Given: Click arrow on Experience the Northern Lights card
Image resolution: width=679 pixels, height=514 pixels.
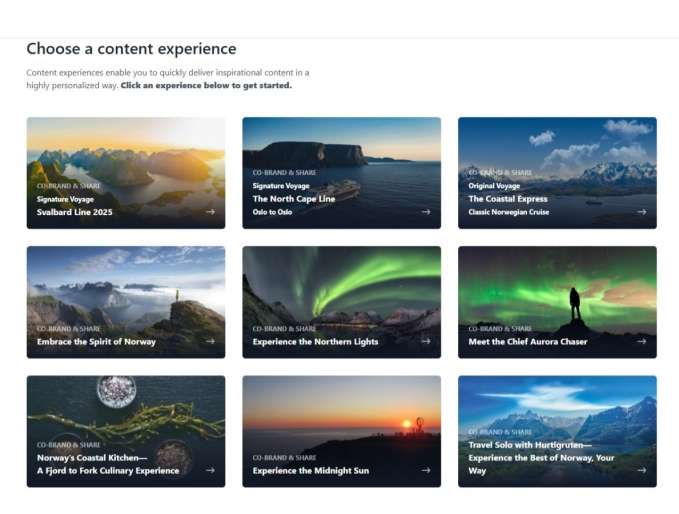Looking at the screenshot, I should pos(426,341).
